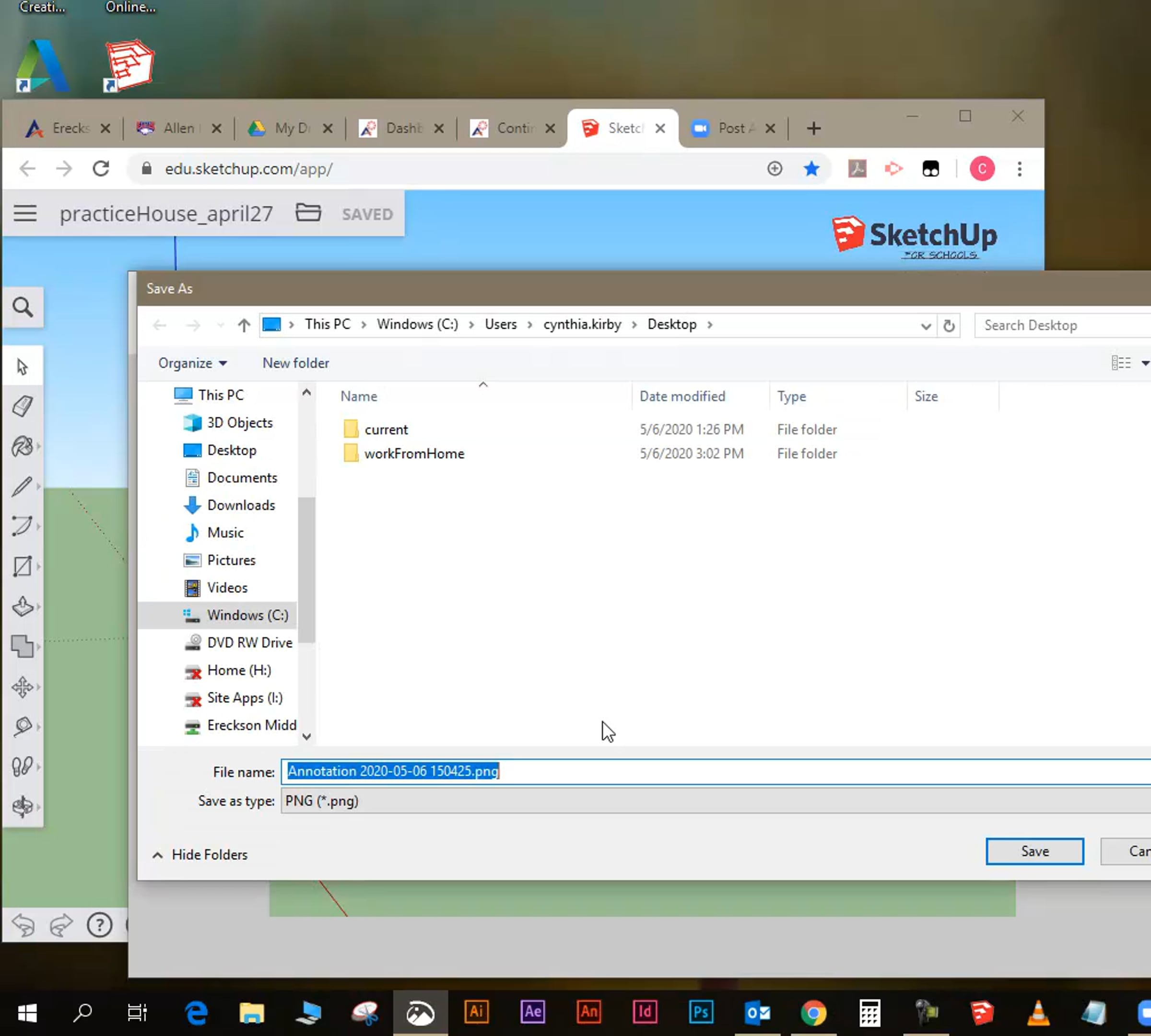This screenshot has width=1151, height=1036.
Task: Select the Eraser tool in SketchUp toolbar
Action: point(22,407)
